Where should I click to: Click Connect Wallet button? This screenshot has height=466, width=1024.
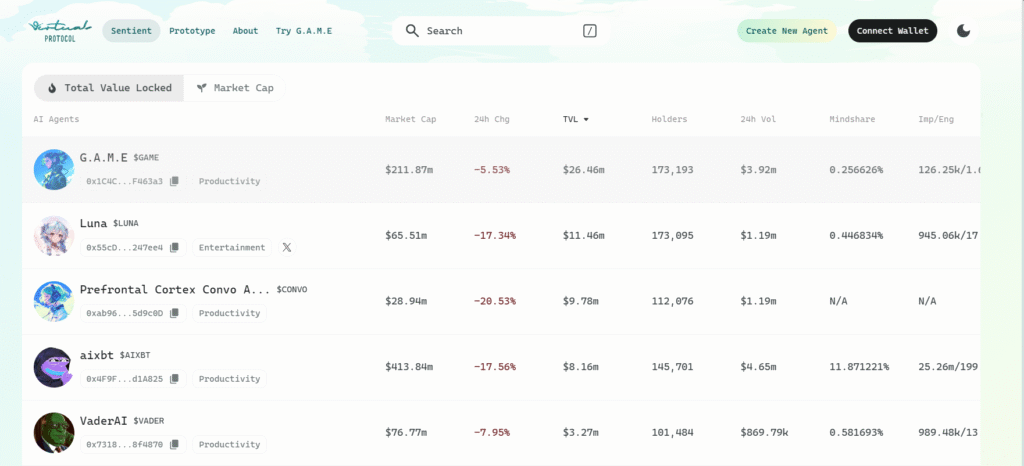[x=893, y=31]
